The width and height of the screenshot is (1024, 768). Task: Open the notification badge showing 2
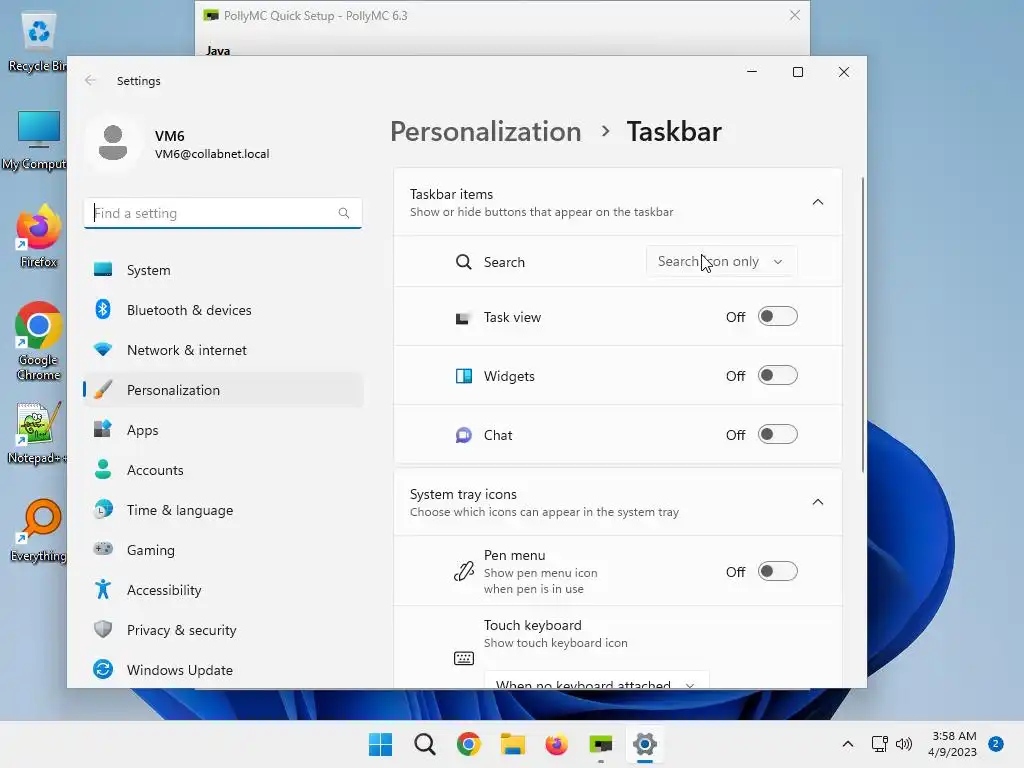996,744
